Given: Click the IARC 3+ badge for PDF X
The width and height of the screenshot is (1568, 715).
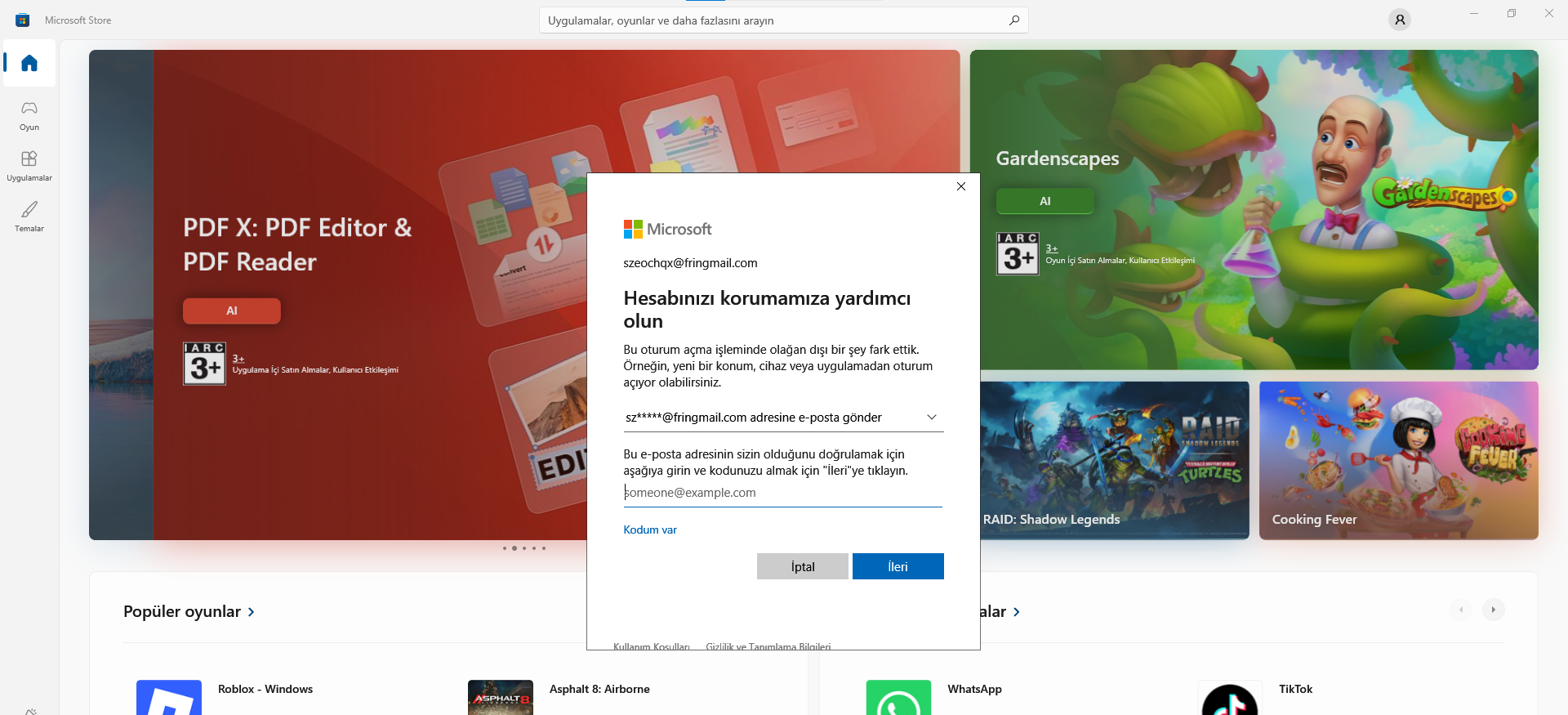Looking at the screenshot, I should click(204, 364).
